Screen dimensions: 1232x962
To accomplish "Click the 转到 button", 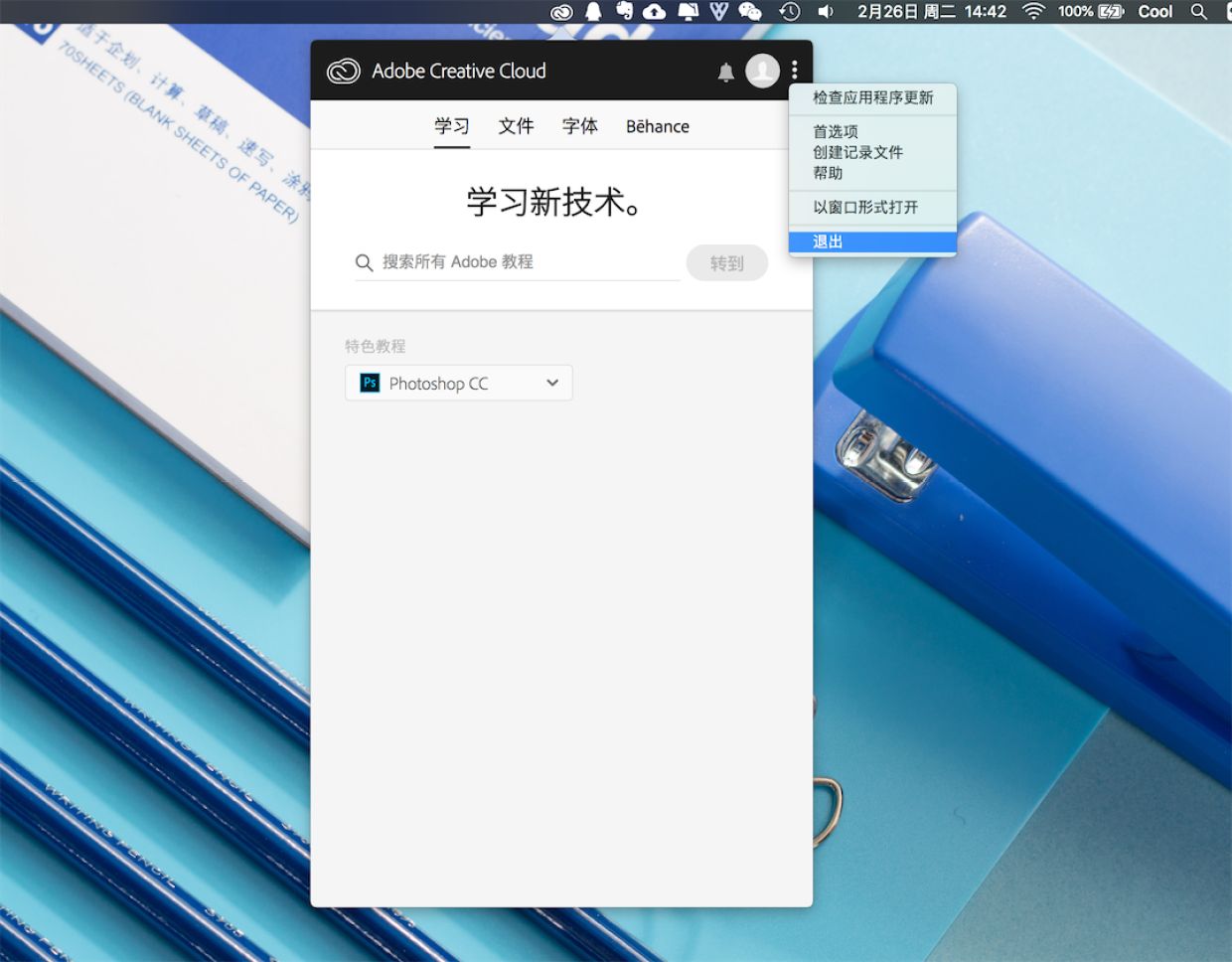I will (727, 262).
